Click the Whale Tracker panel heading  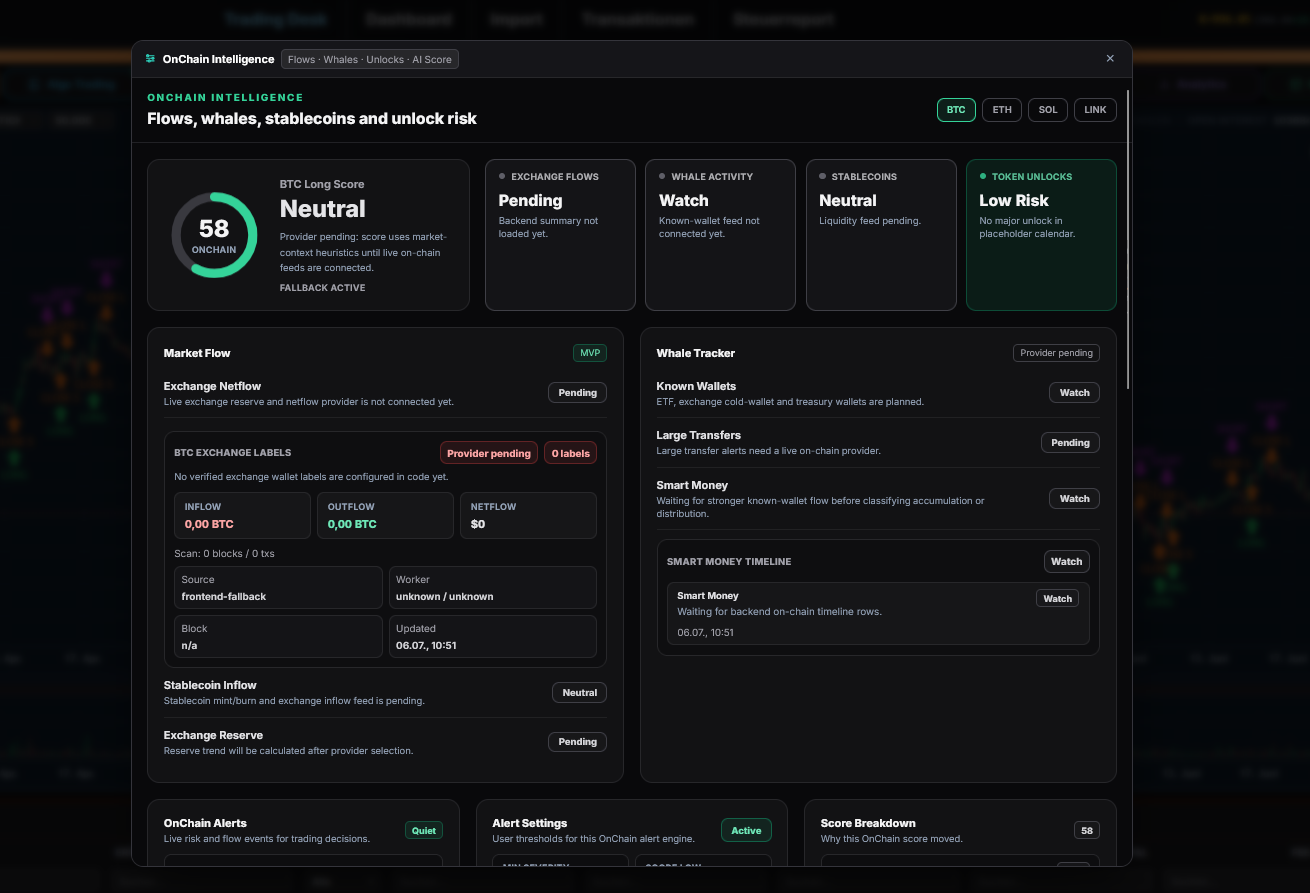click(x=696, y=353)
